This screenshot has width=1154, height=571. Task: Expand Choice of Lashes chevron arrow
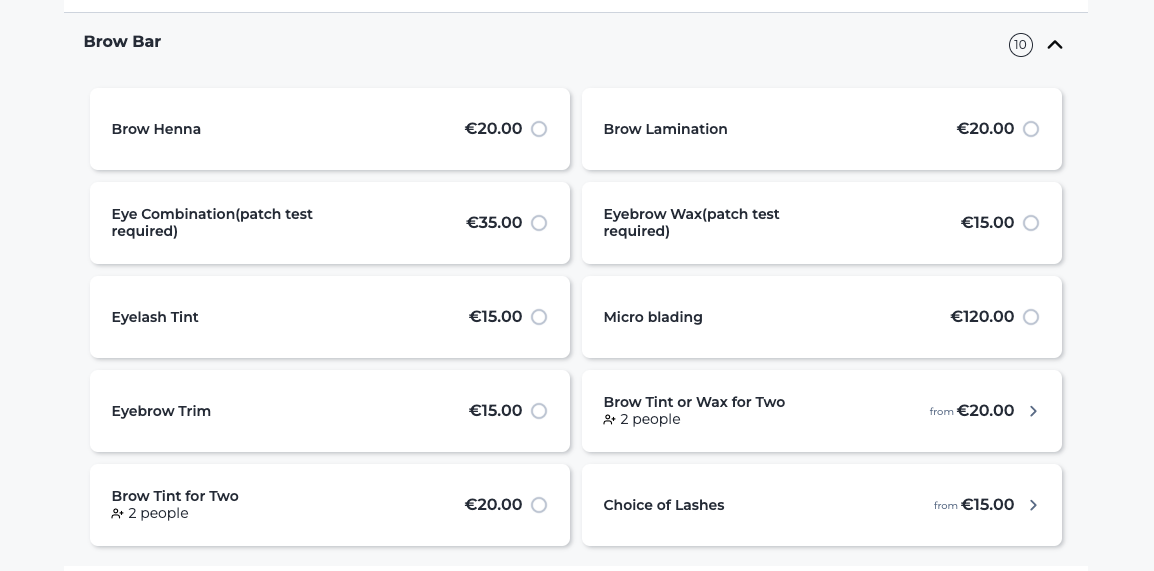coord(1033,505)
